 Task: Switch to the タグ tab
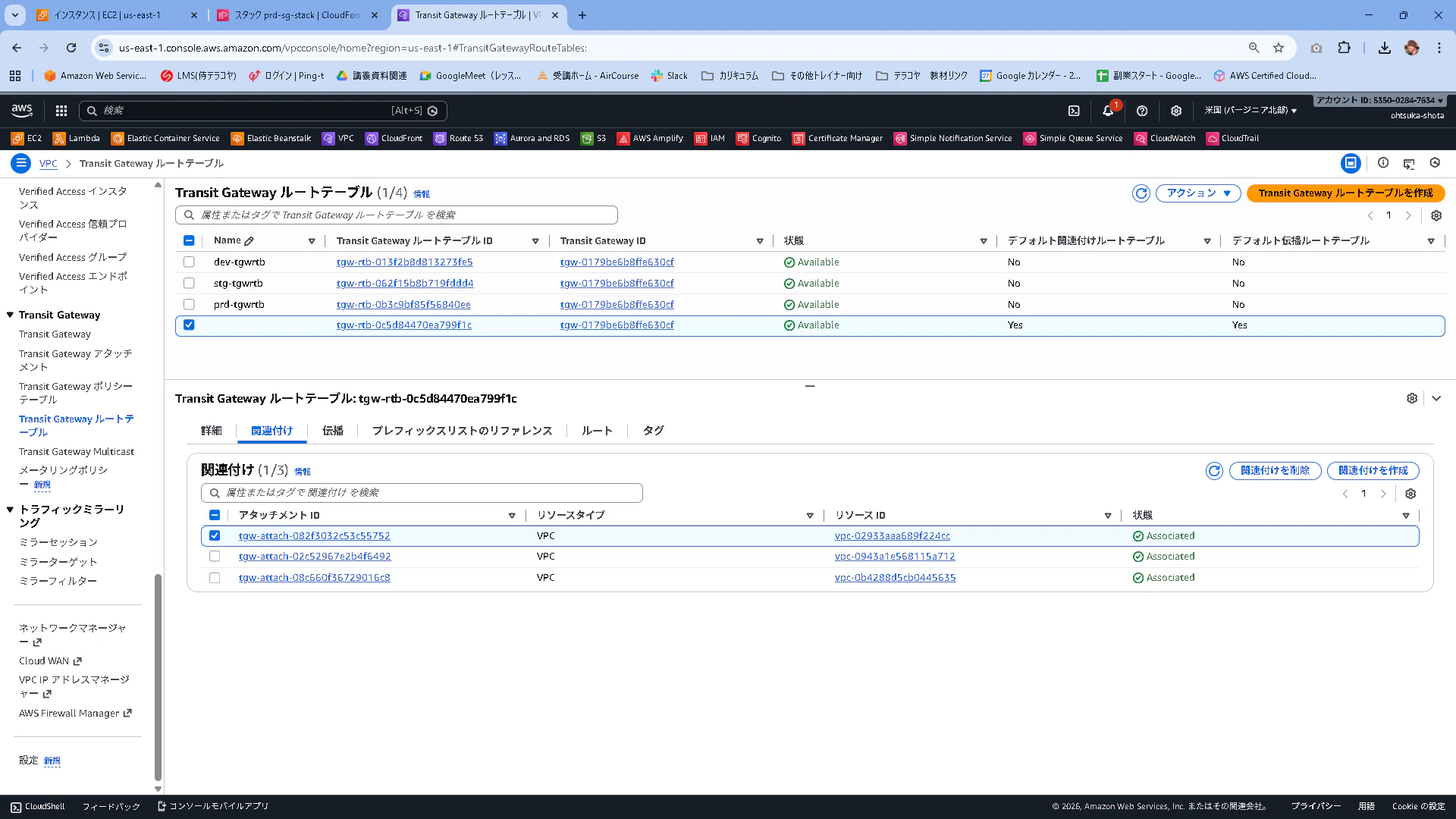(x=654, y=431)
